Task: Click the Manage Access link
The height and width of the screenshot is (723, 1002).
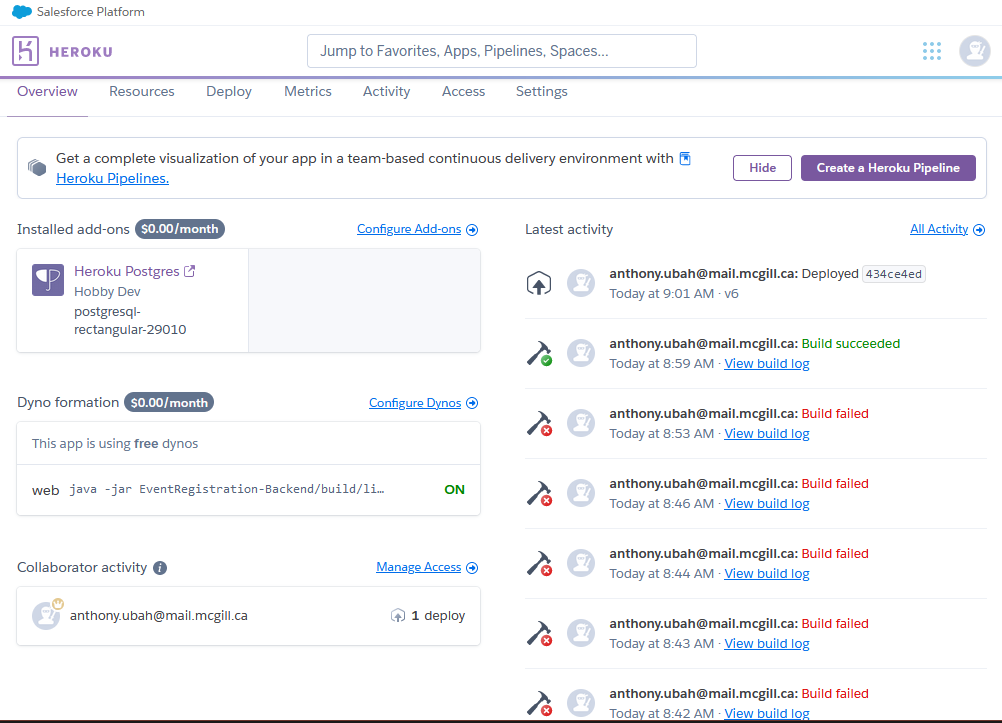Action: tap(418, 567)
